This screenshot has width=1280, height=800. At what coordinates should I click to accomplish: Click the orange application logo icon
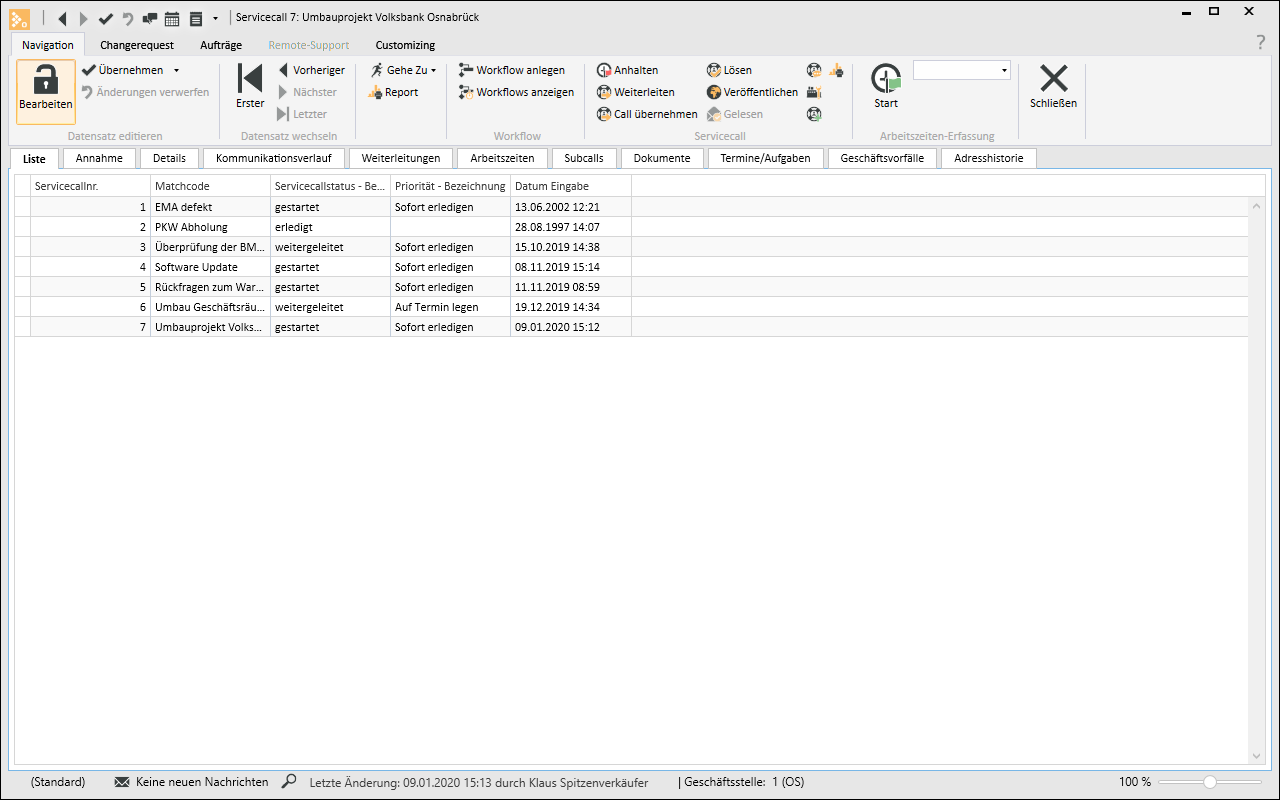19,17
